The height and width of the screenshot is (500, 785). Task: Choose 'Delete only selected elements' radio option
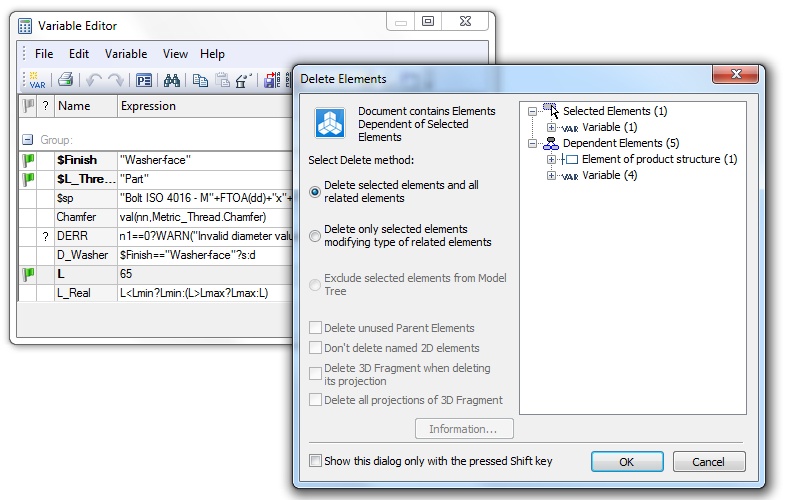pyautogui.click(x=316, y=236)
